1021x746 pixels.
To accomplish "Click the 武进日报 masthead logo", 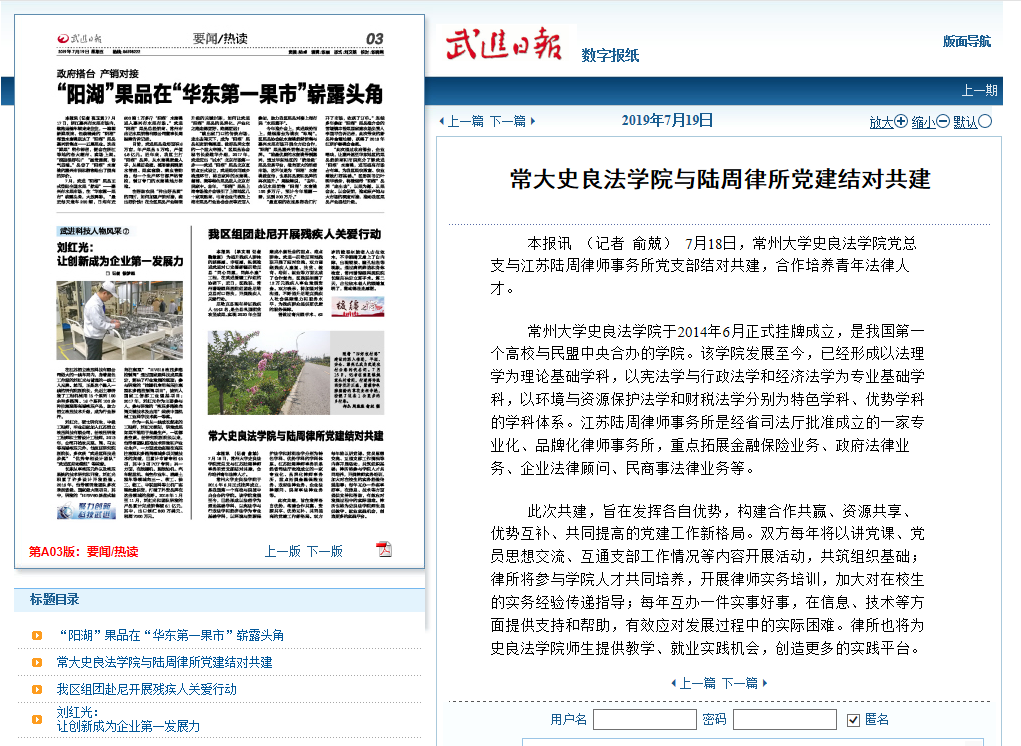I will point(504,45).
